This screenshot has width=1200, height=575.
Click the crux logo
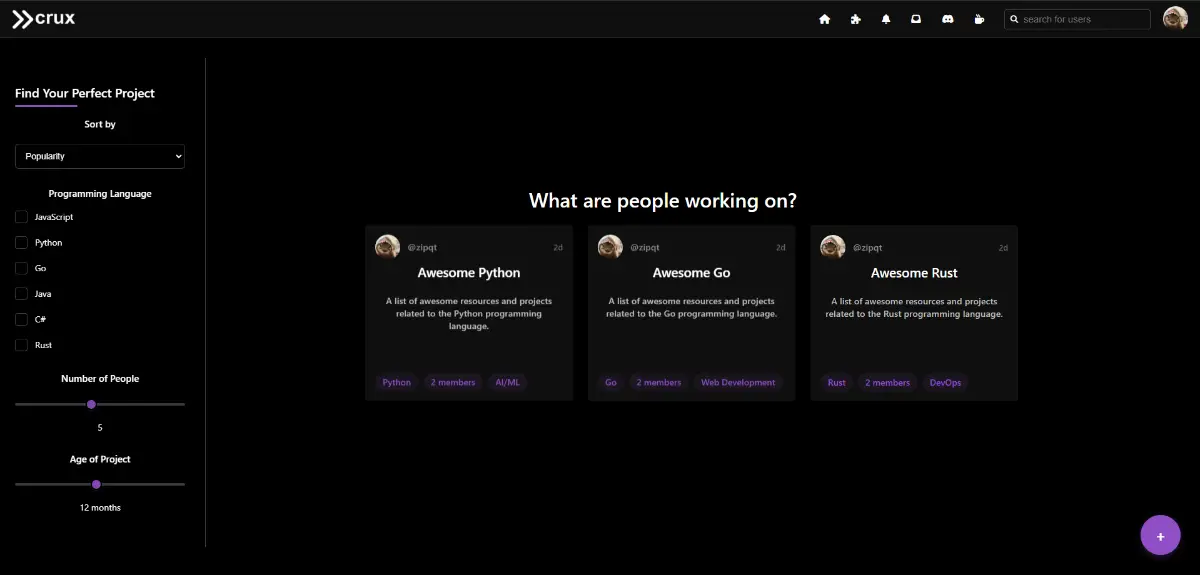[x=43, y=18]
